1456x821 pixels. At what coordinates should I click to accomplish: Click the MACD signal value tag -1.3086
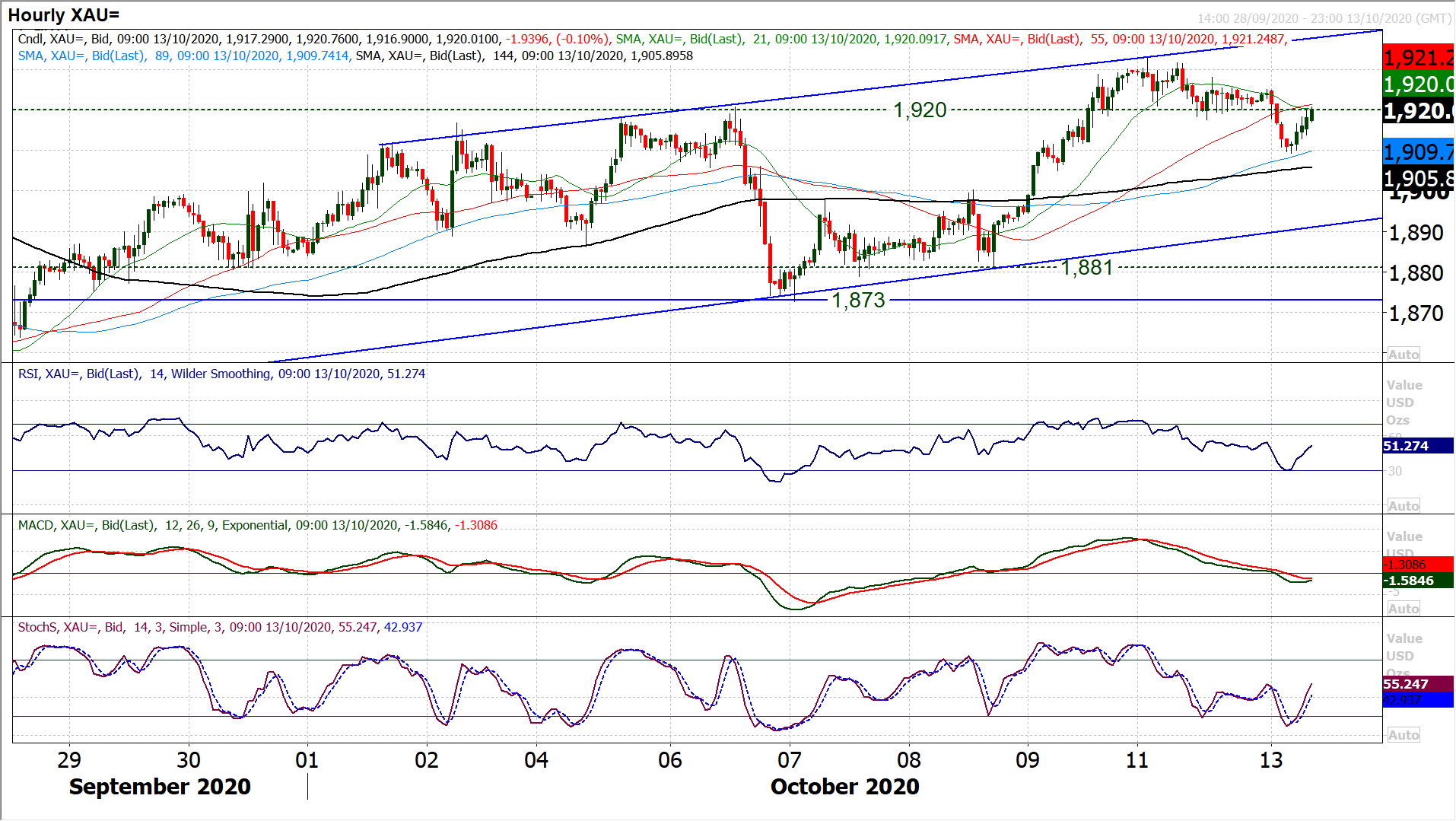pos(1419,565)
